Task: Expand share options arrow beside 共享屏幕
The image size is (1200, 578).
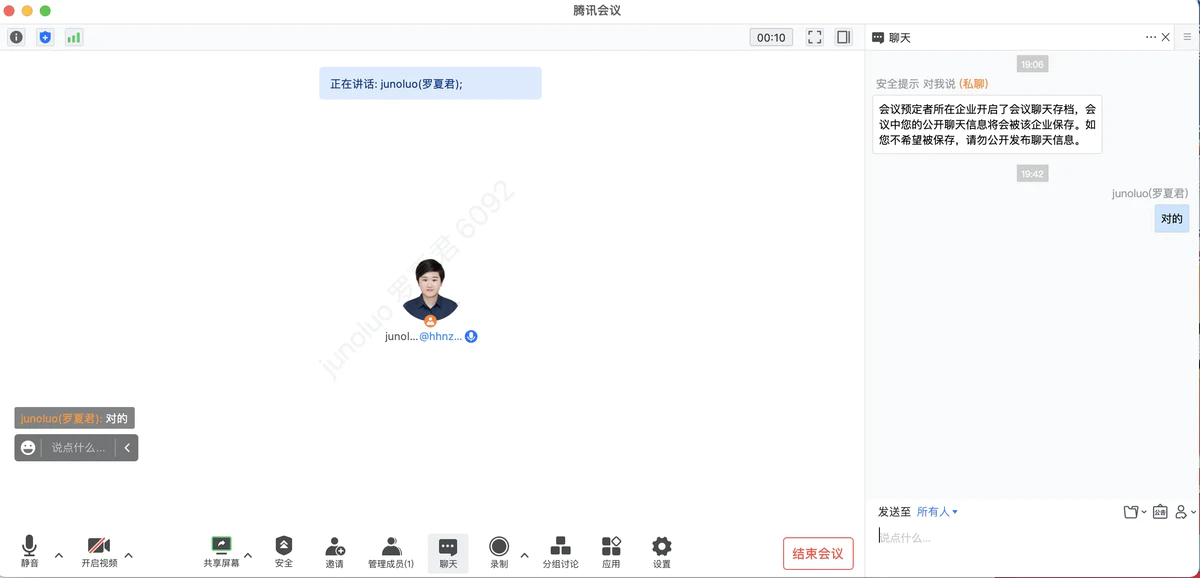Action: pos(248,555)
